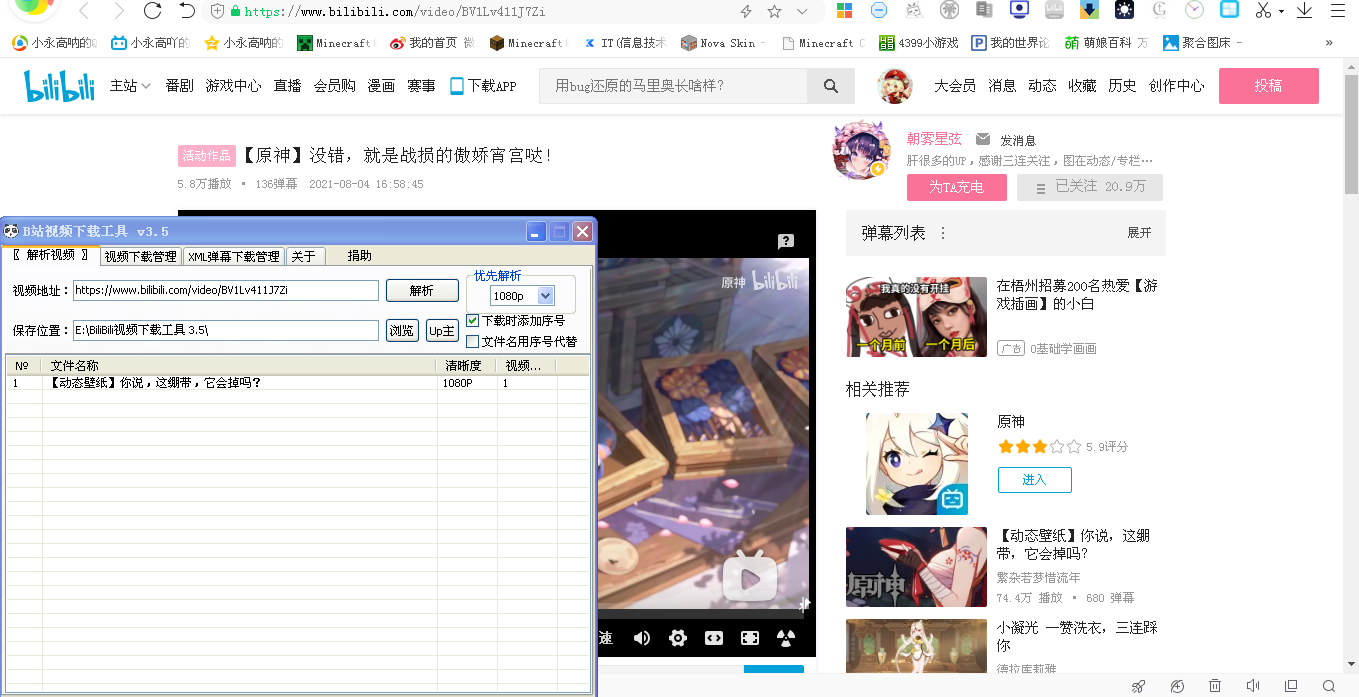Image resolution: width=1359 pixels, height=697 pixels.
Task: Click the search magnifier icon in bilibili header
Action: [831, 86]
